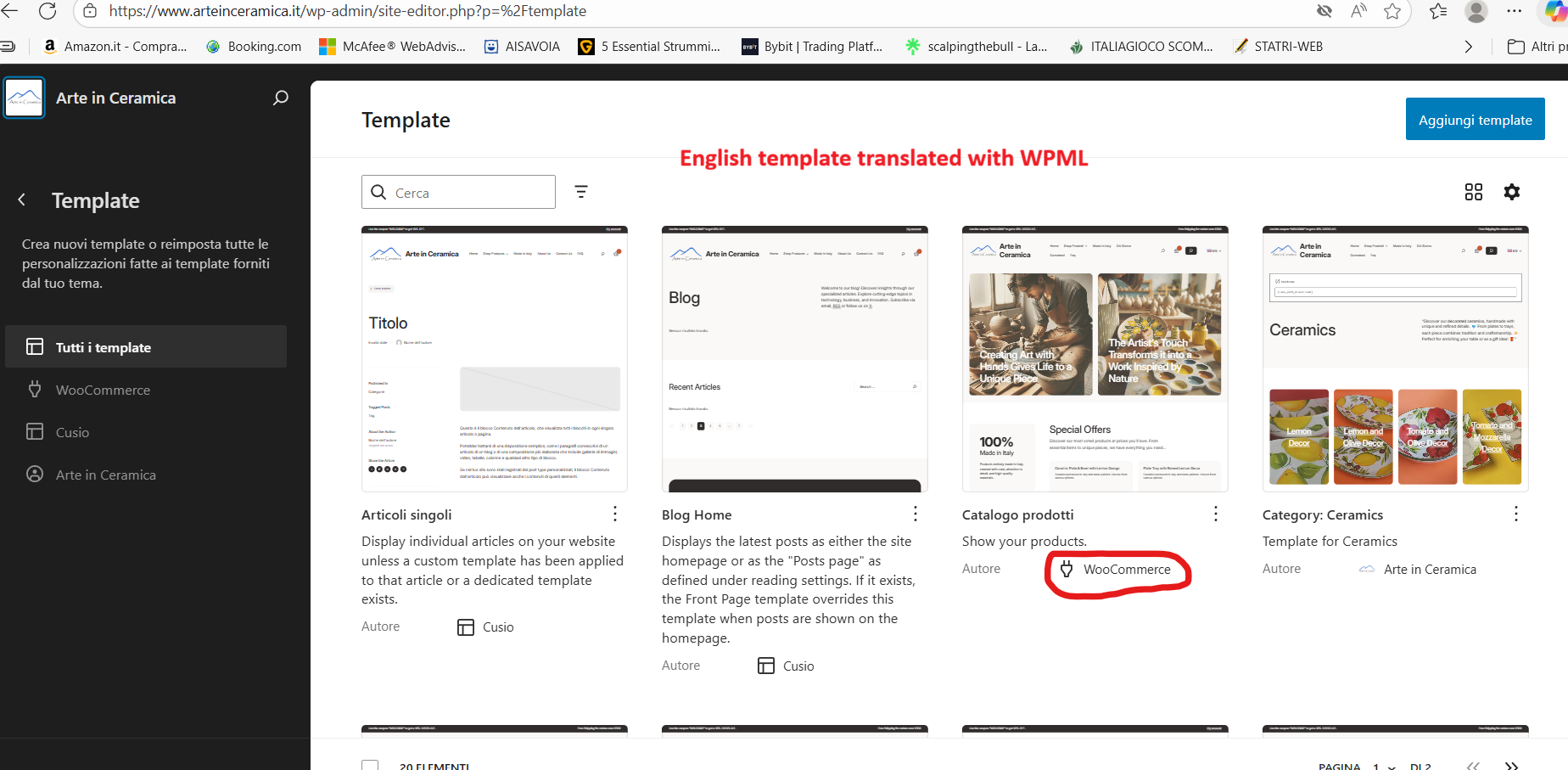Screen dimensions: 1568x770
Task: Click the Arte in Ceramica site logo
Action: coord(25,98)
